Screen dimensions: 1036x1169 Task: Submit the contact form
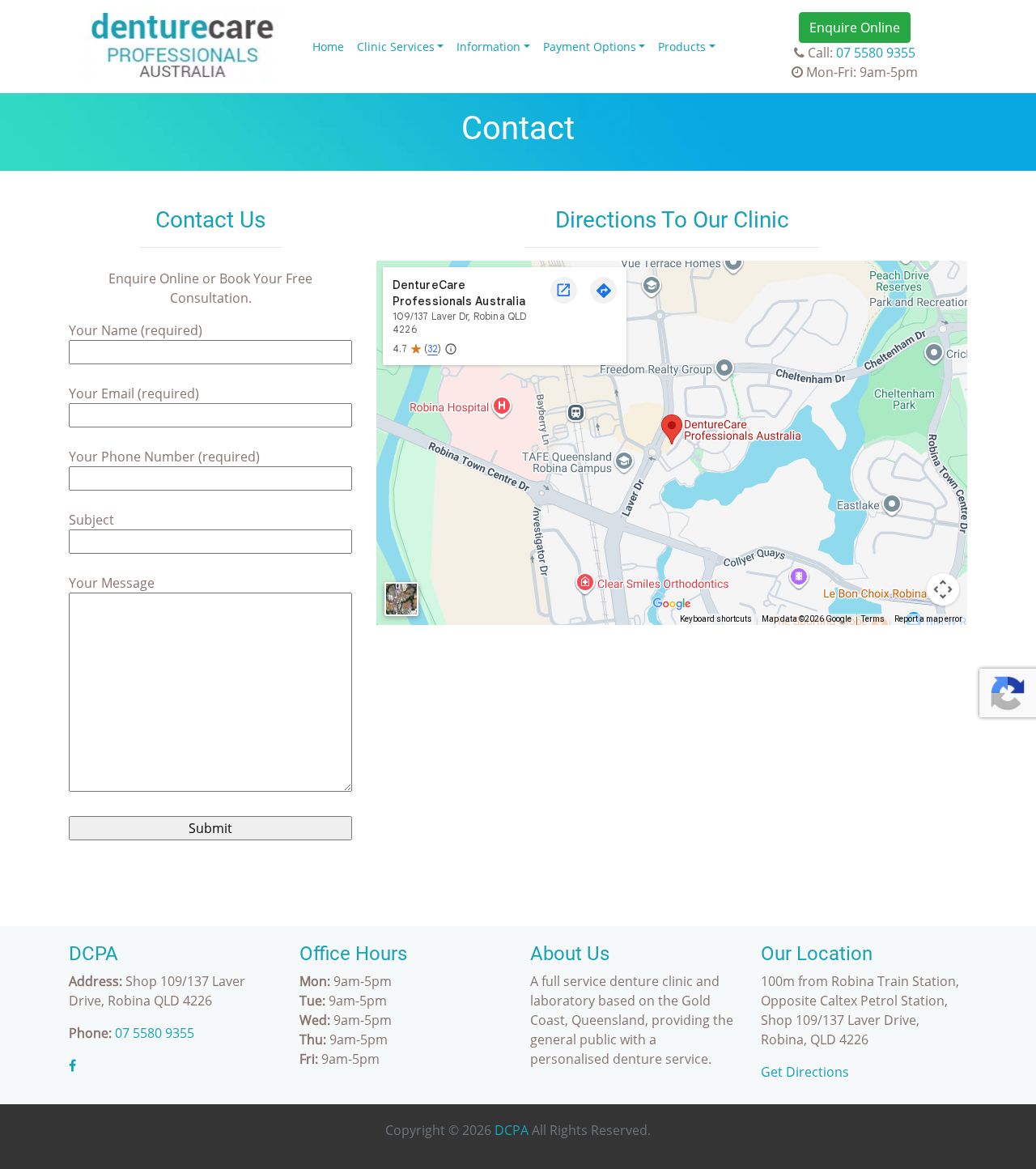[210, 828]
